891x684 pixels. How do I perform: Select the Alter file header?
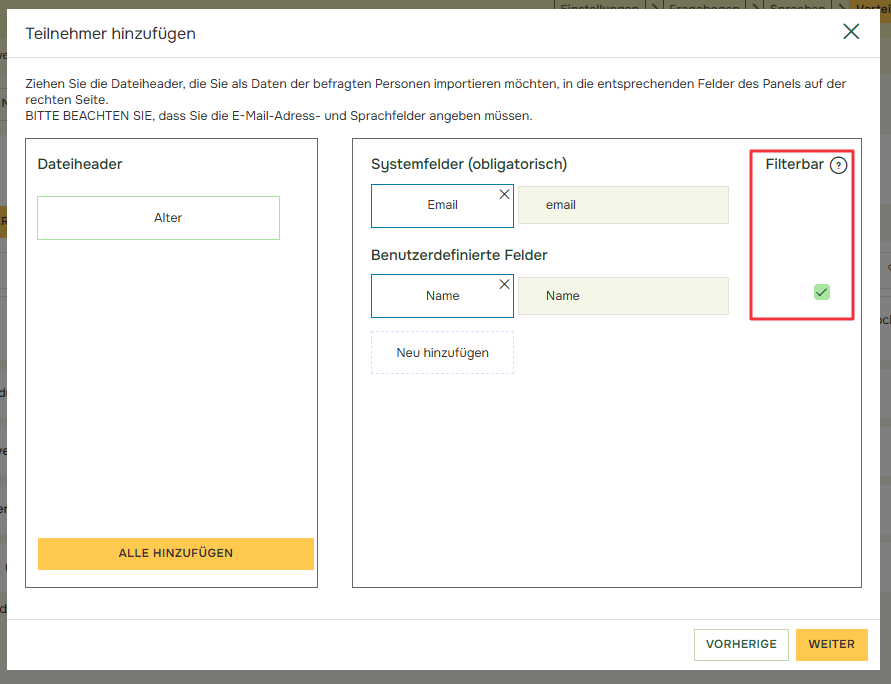(x=159, y=218)
